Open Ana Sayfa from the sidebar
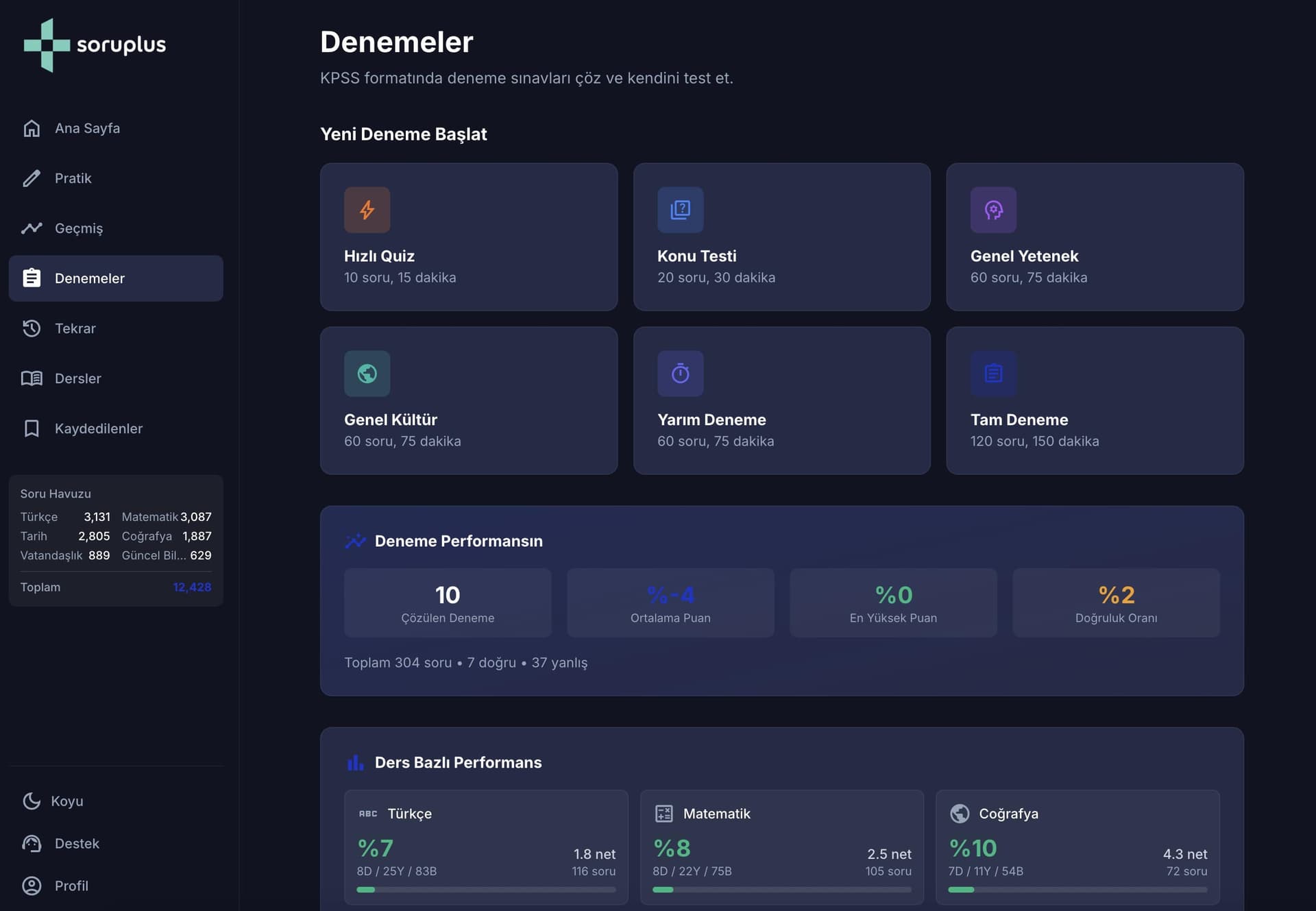The width and height of the screenshot is (1316, 911). [87, 128]
